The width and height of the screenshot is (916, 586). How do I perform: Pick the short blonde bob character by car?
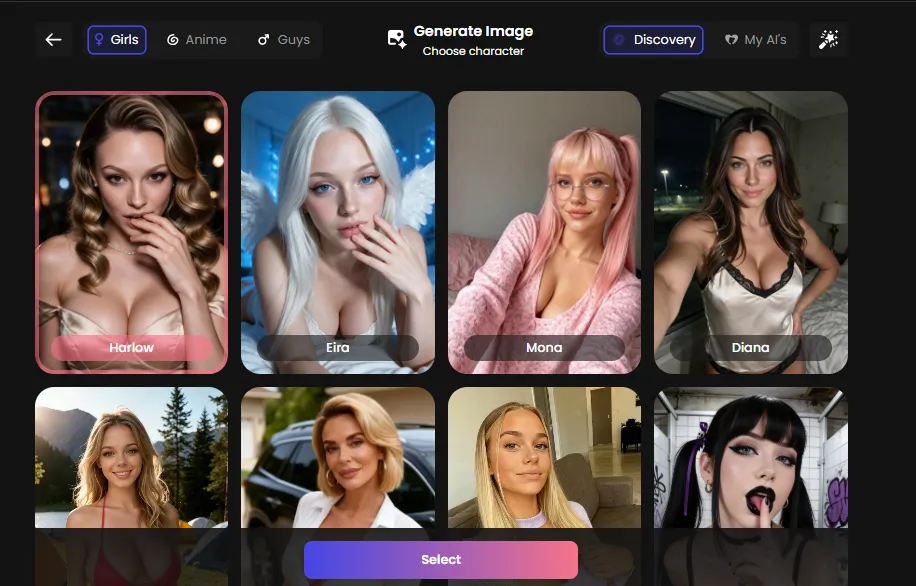tap(338, 457)
